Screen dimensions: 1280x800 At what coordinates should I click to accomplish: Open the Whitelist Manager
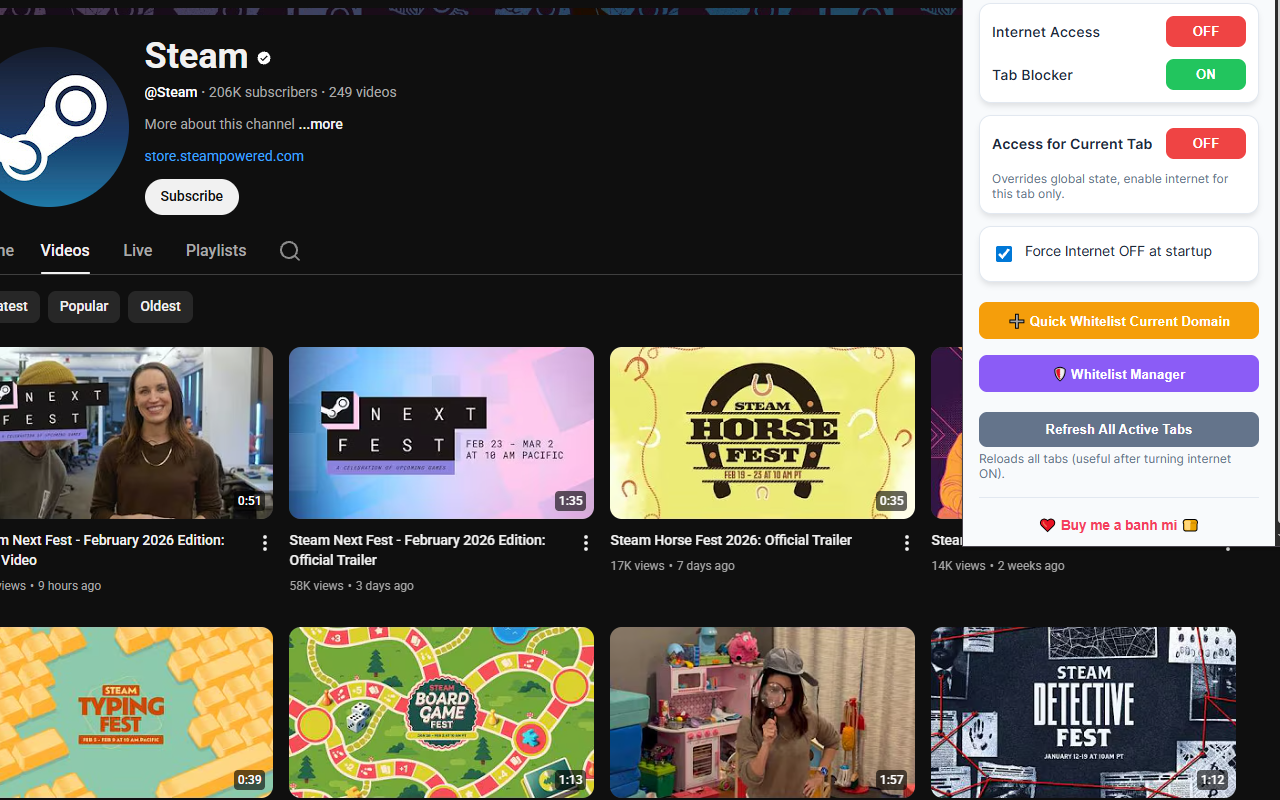click(x=1119, y=374)
